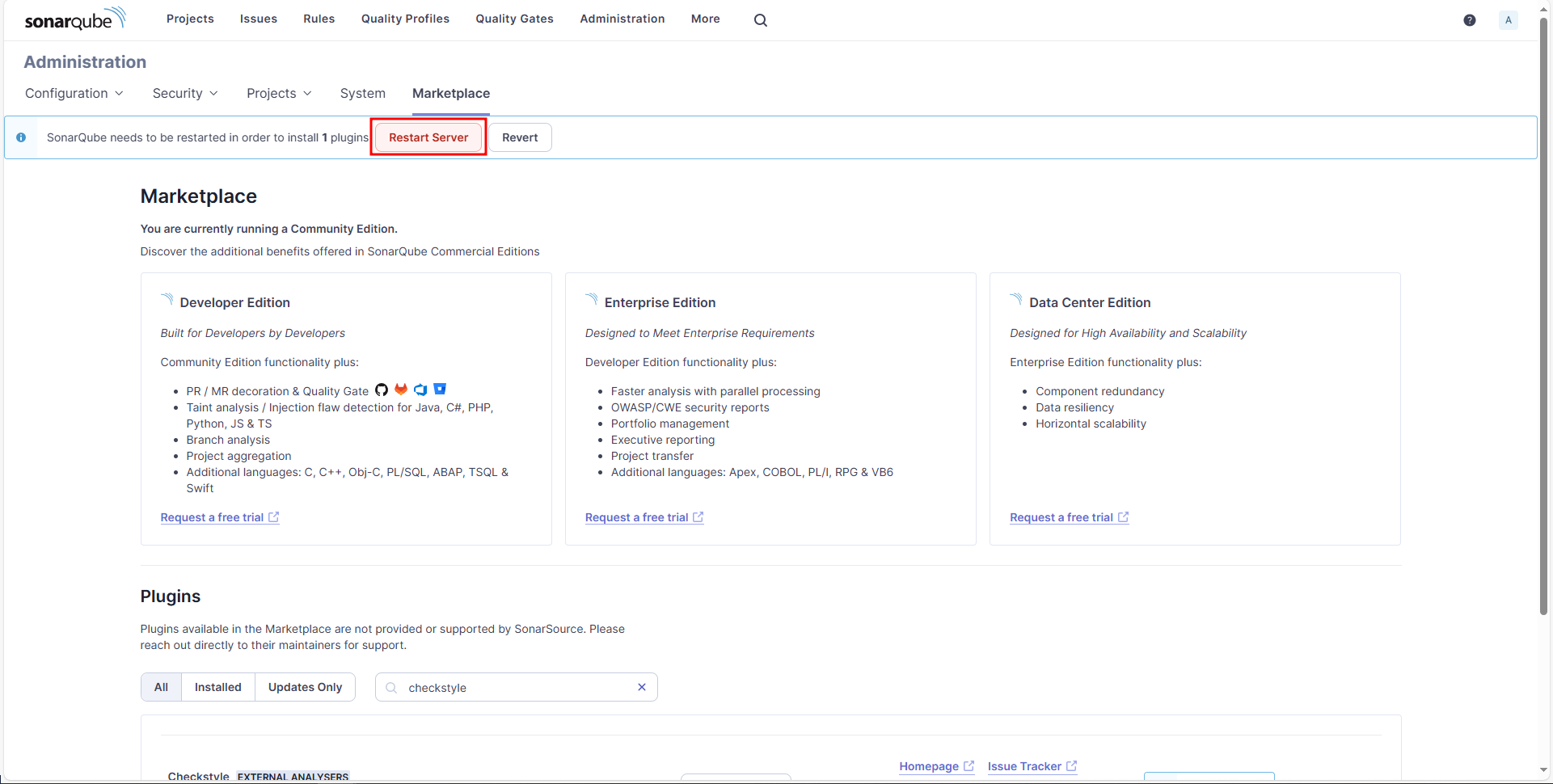1553x784 pixels.
Task: Click the Revert button
Action: coord(520,137)
